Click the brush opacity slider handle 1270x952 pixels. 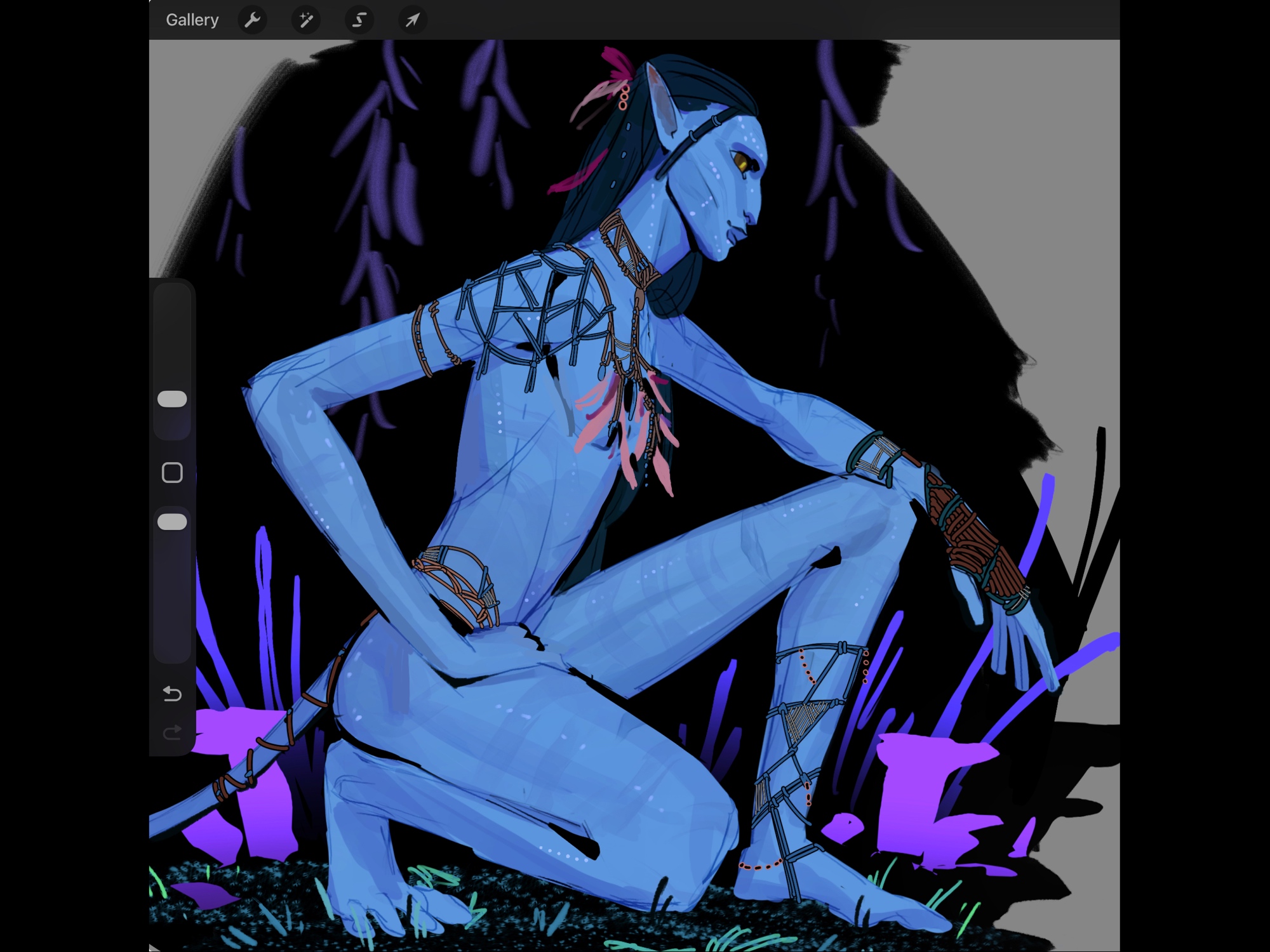172,522
